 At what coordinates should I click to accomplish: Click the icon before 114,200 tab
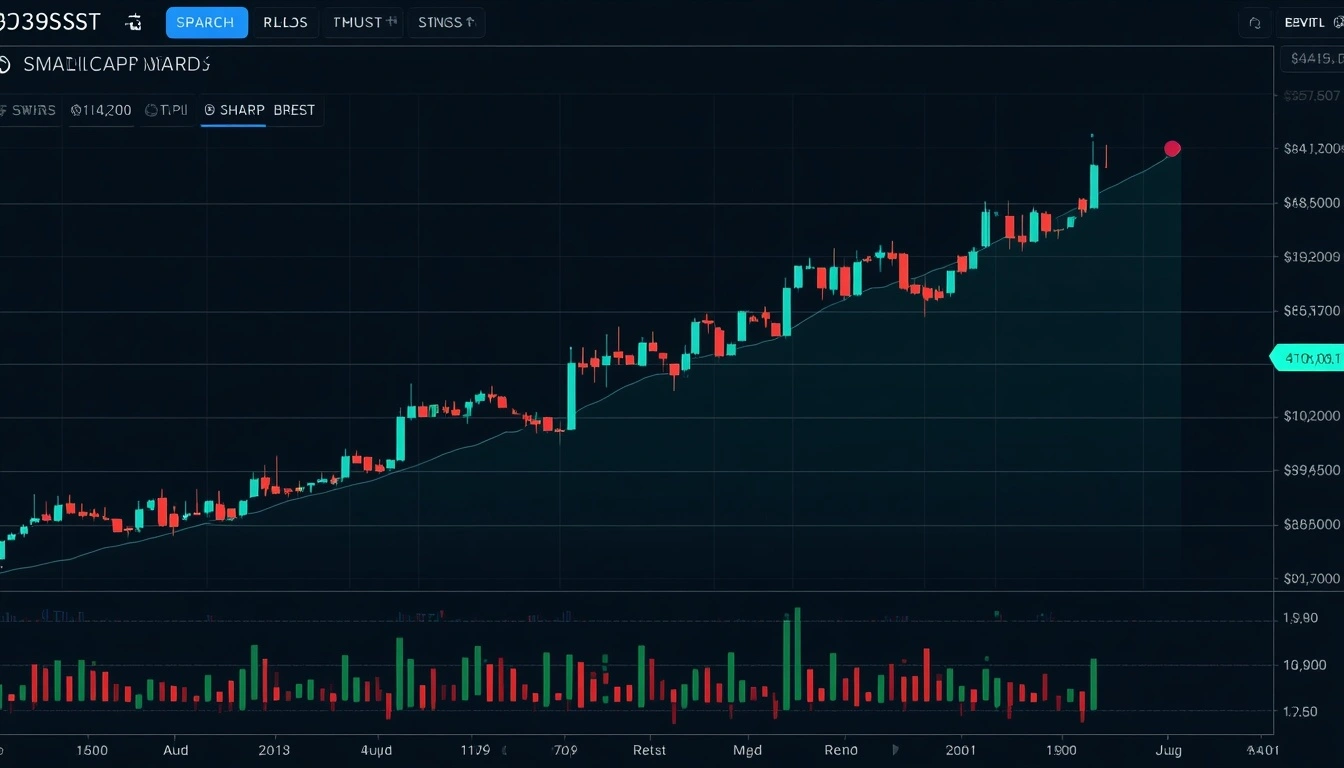(x=75, y=111)
